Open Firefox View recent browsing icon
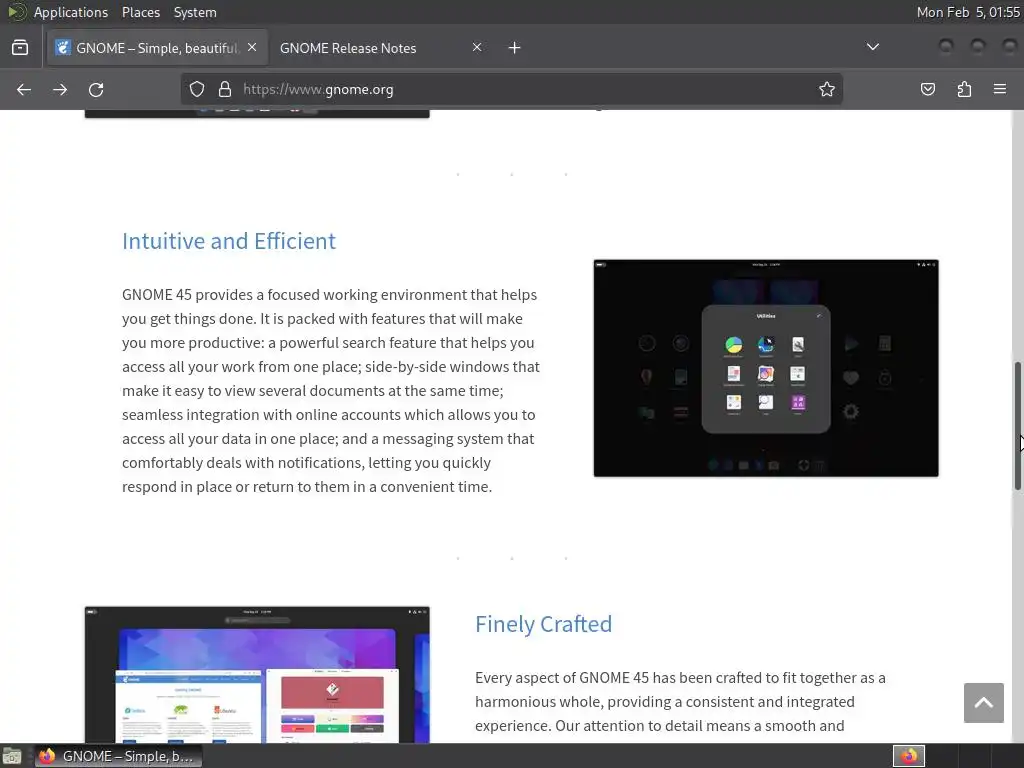This screenshot has height=768, width=1024. point(20,48)
